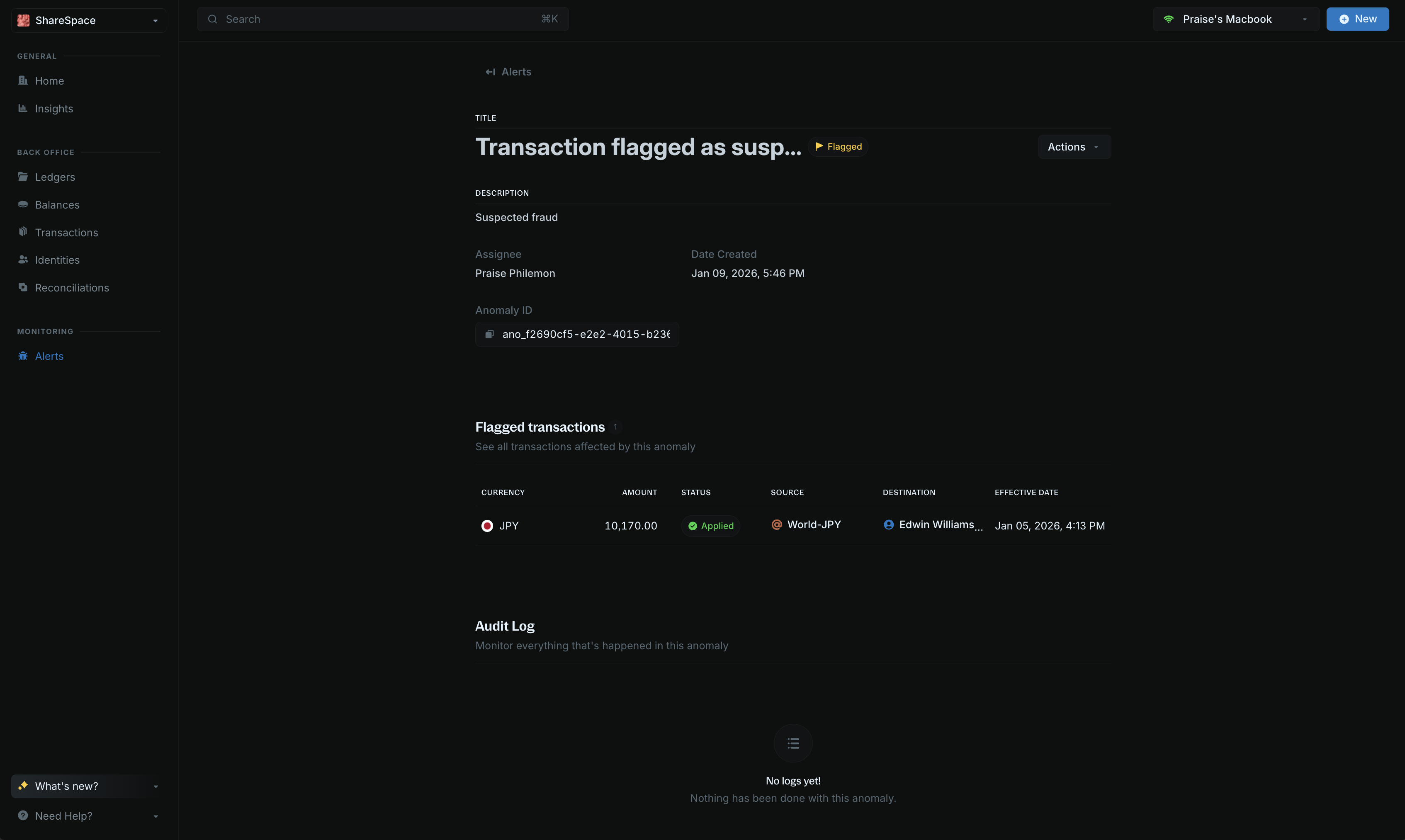Screen dimensions: 1405x840
Task: Open the Actions dropdown
Action: point(1074,147)
